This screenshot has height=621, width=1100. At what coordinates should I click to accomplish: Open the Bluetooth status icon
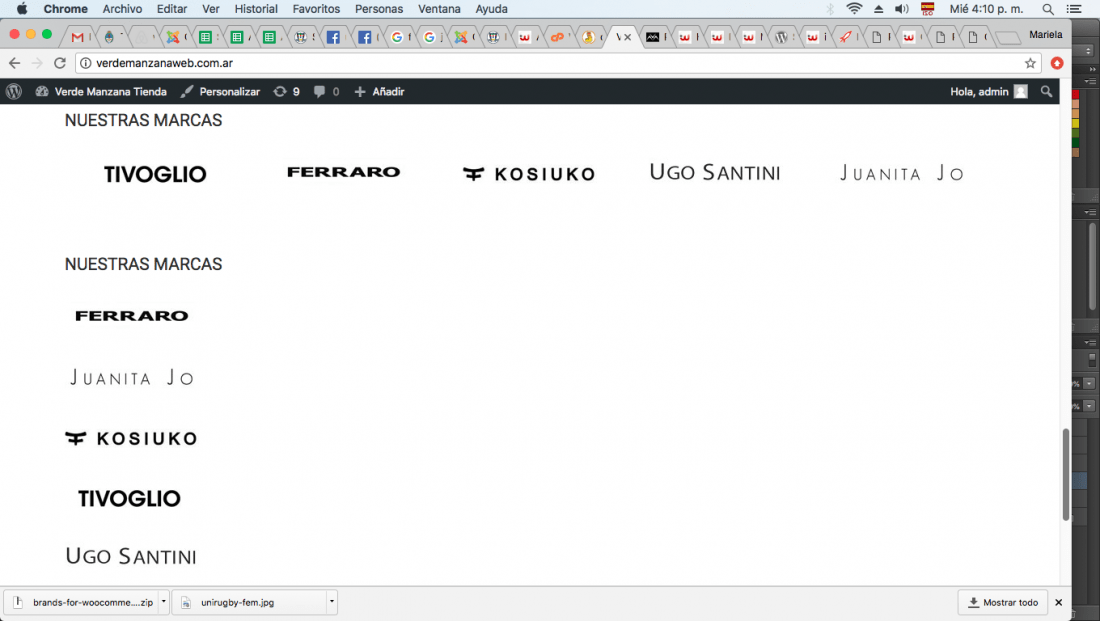[830, 9]
